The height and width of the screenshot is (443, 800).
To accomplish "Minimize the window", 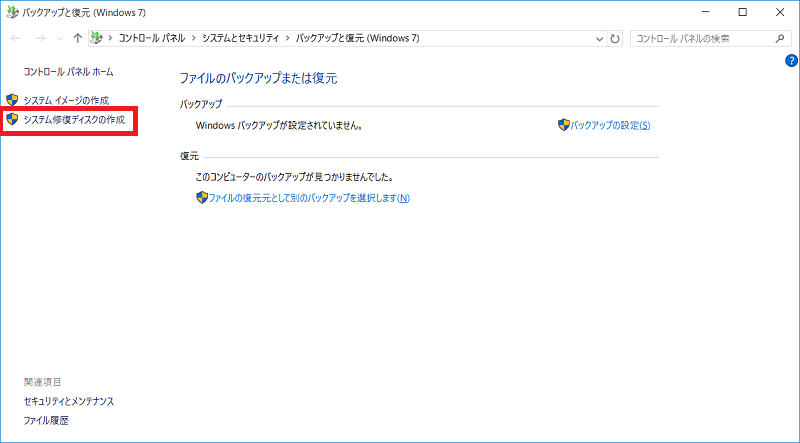I will 706,13.
